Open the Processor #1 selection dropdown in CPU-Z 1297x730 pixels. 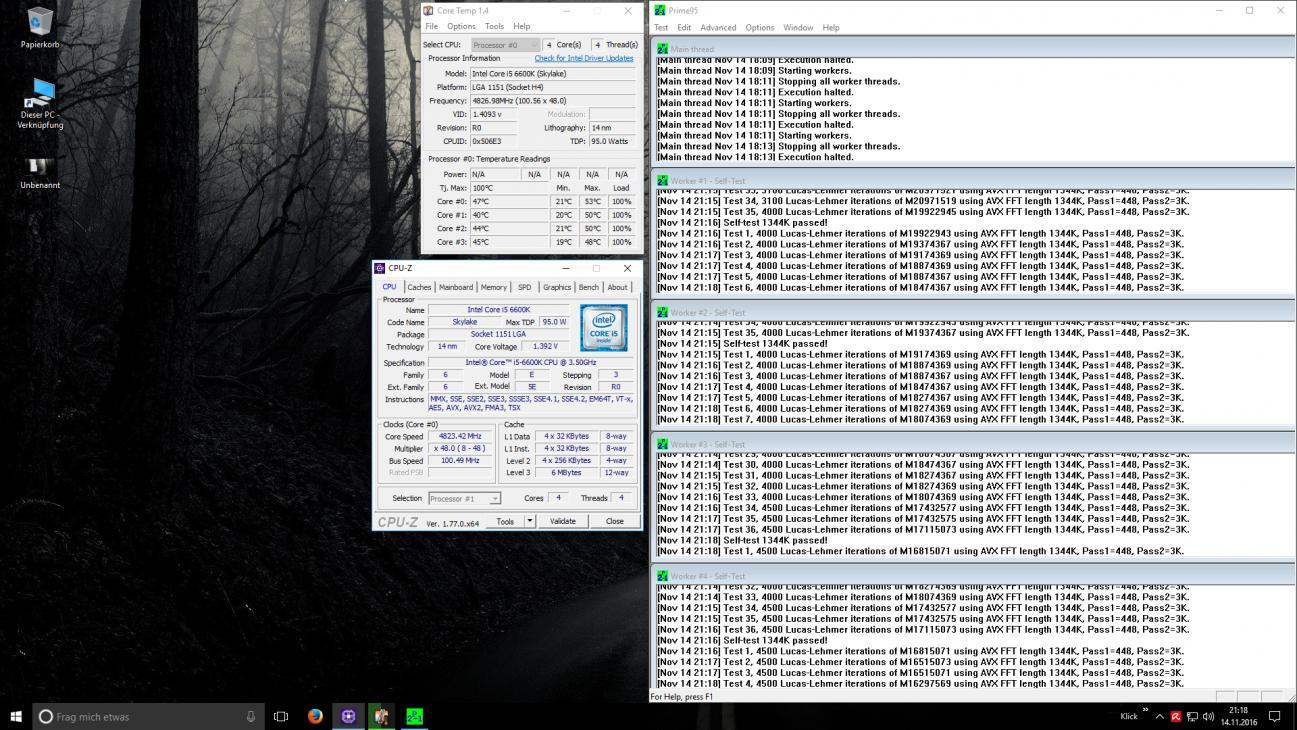(464, 498)
